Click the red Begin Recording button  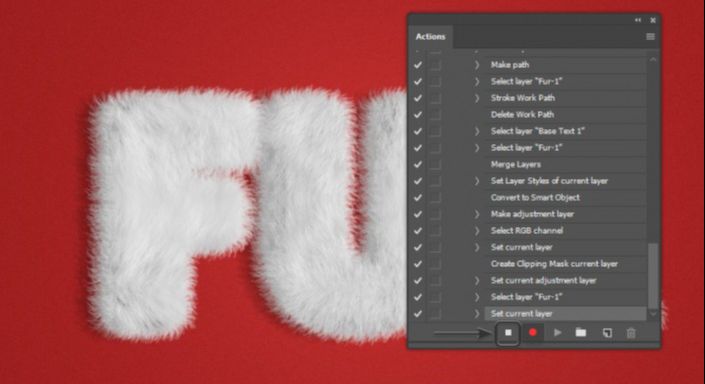point(533,333)
